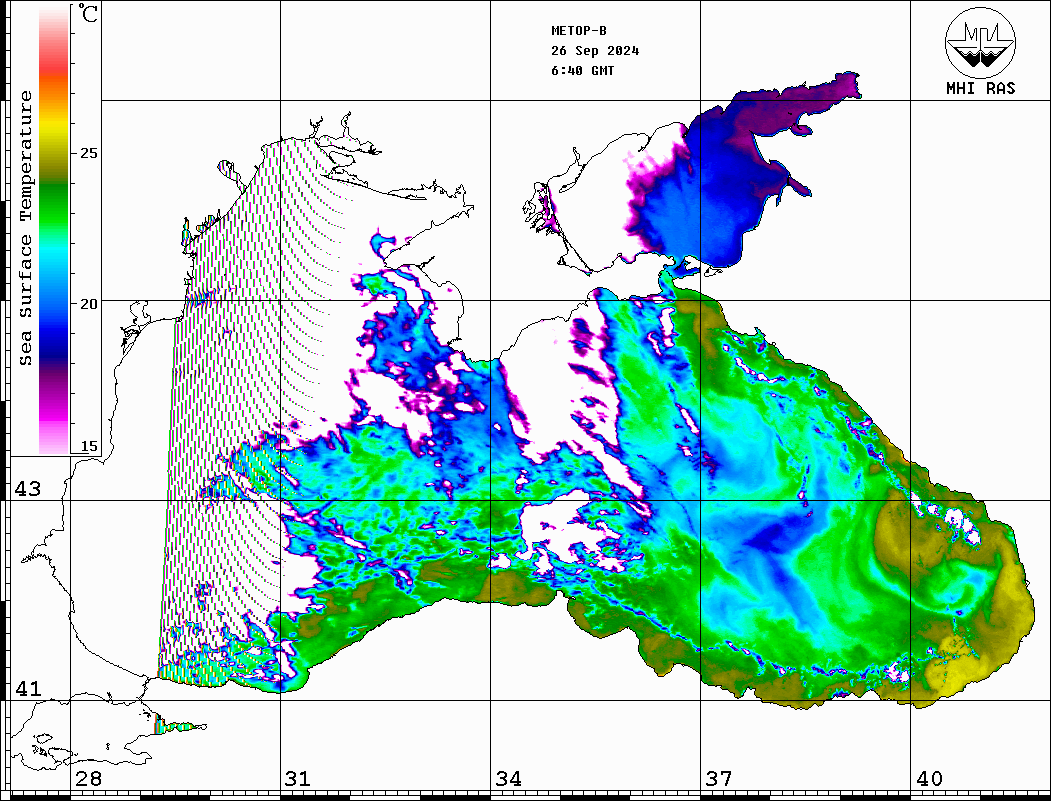
Task: Click the '25' tick label on scale
Action: 88,153
